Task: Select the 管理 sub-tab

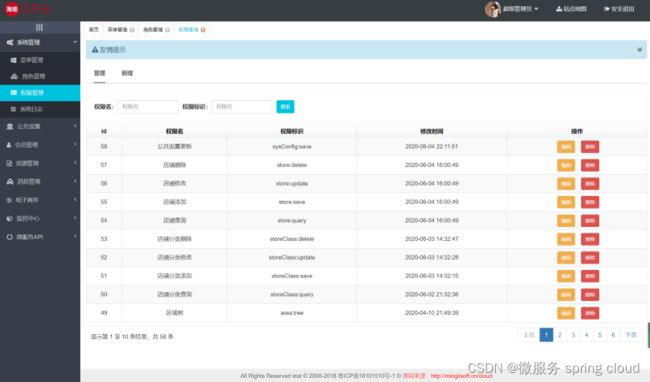Action: click(99, 73)
